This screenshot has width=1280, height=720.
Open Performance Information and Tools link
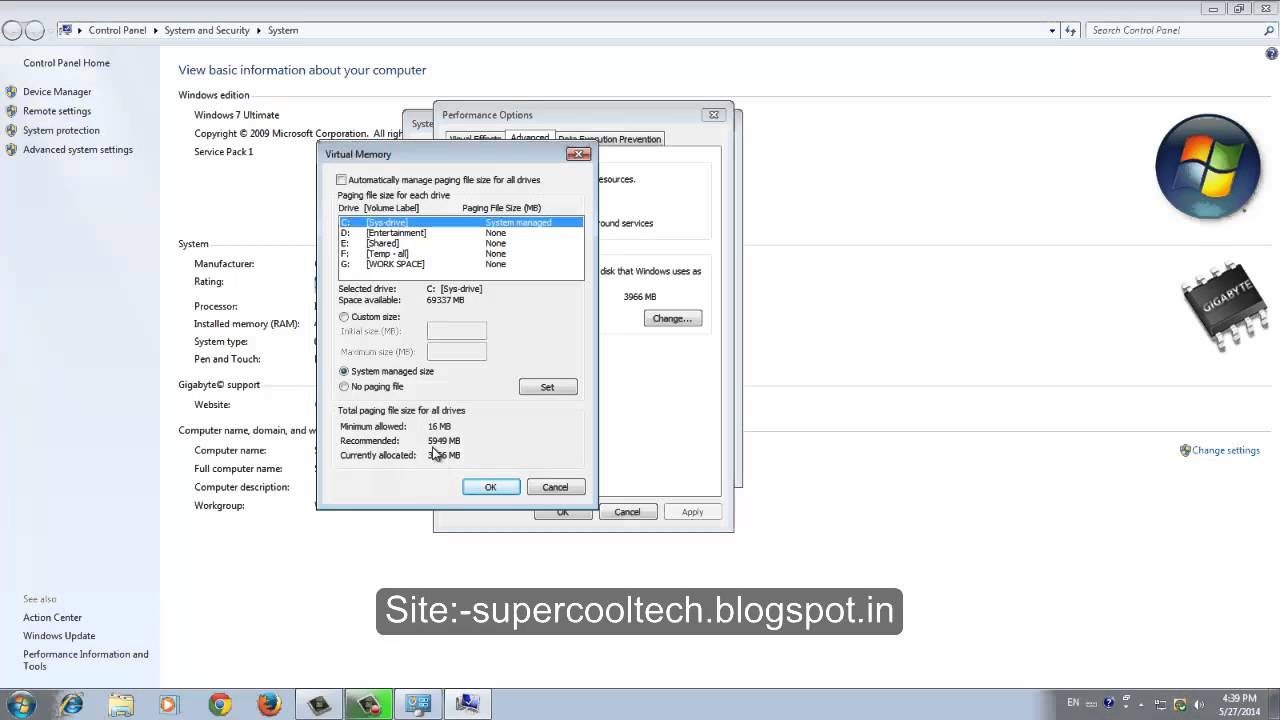[x=86, y=660]
